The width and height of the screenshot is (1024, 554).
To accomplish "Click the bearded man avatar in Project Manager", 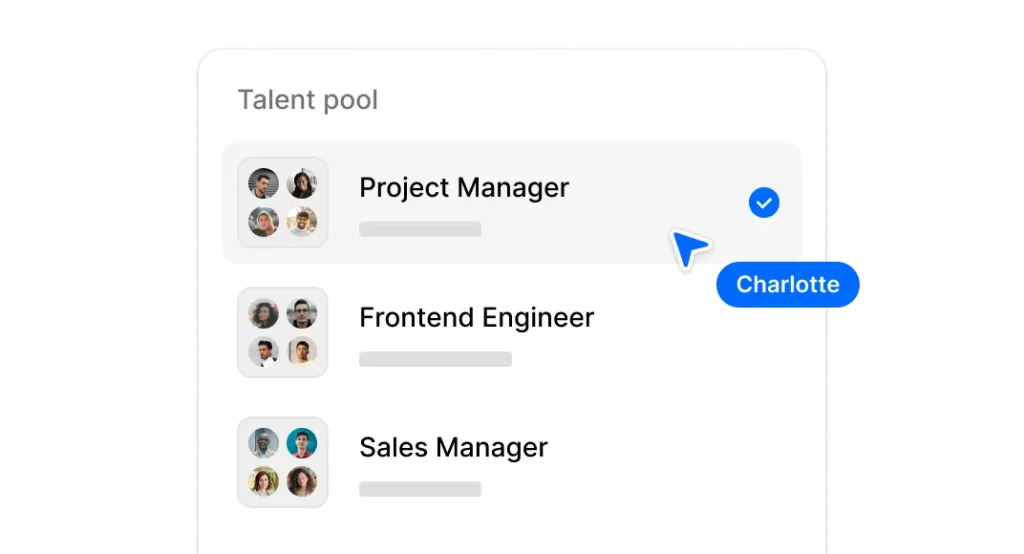I will 263,184.
